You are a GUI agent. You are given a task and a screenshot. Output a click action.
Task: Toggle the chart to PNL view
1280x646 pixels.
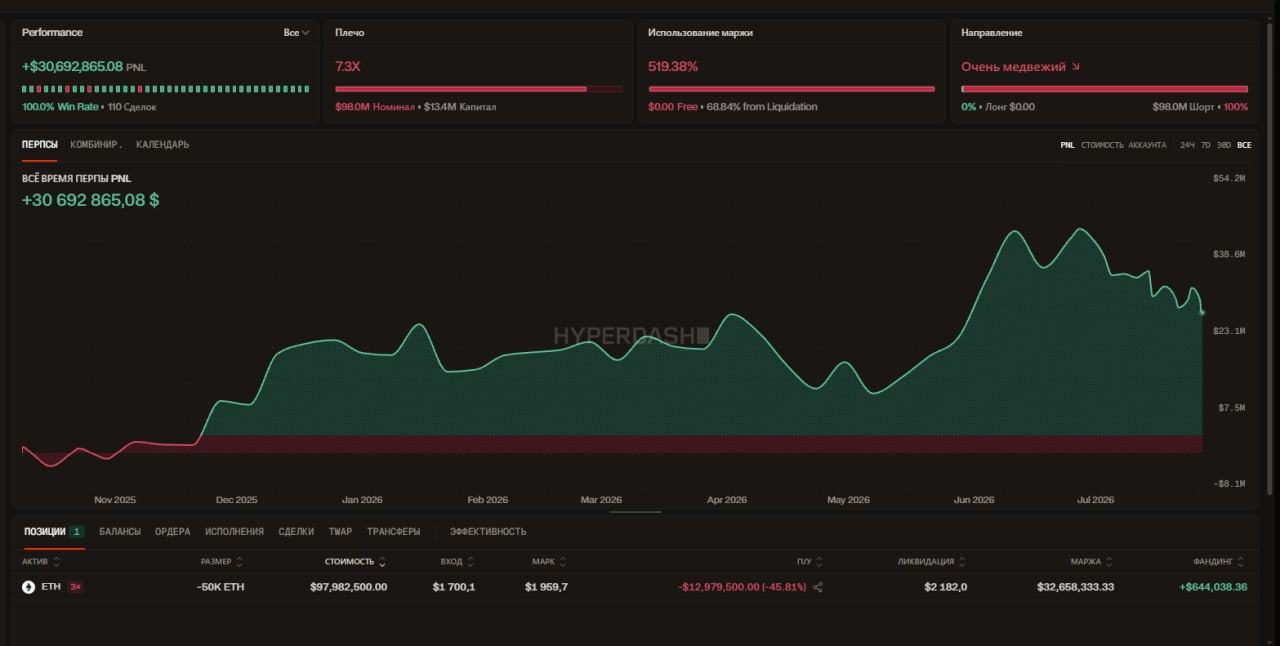(x=1067, y=145)
